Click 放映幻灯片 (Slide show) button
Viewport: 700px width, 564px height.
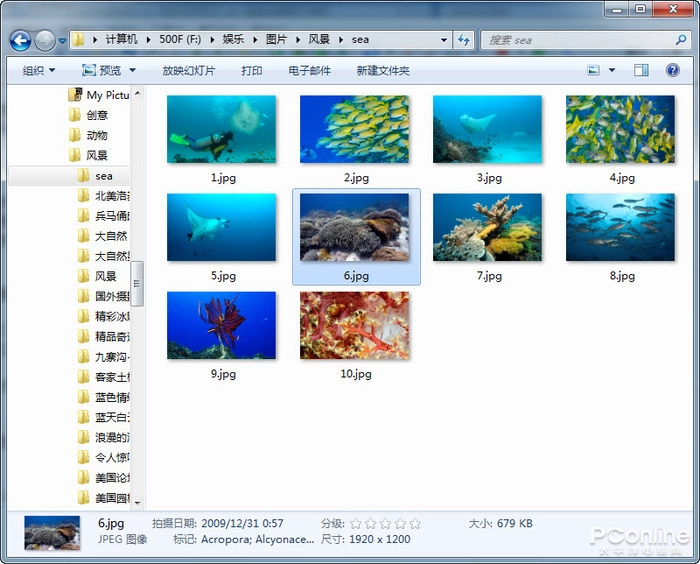[x=189, y=71]
